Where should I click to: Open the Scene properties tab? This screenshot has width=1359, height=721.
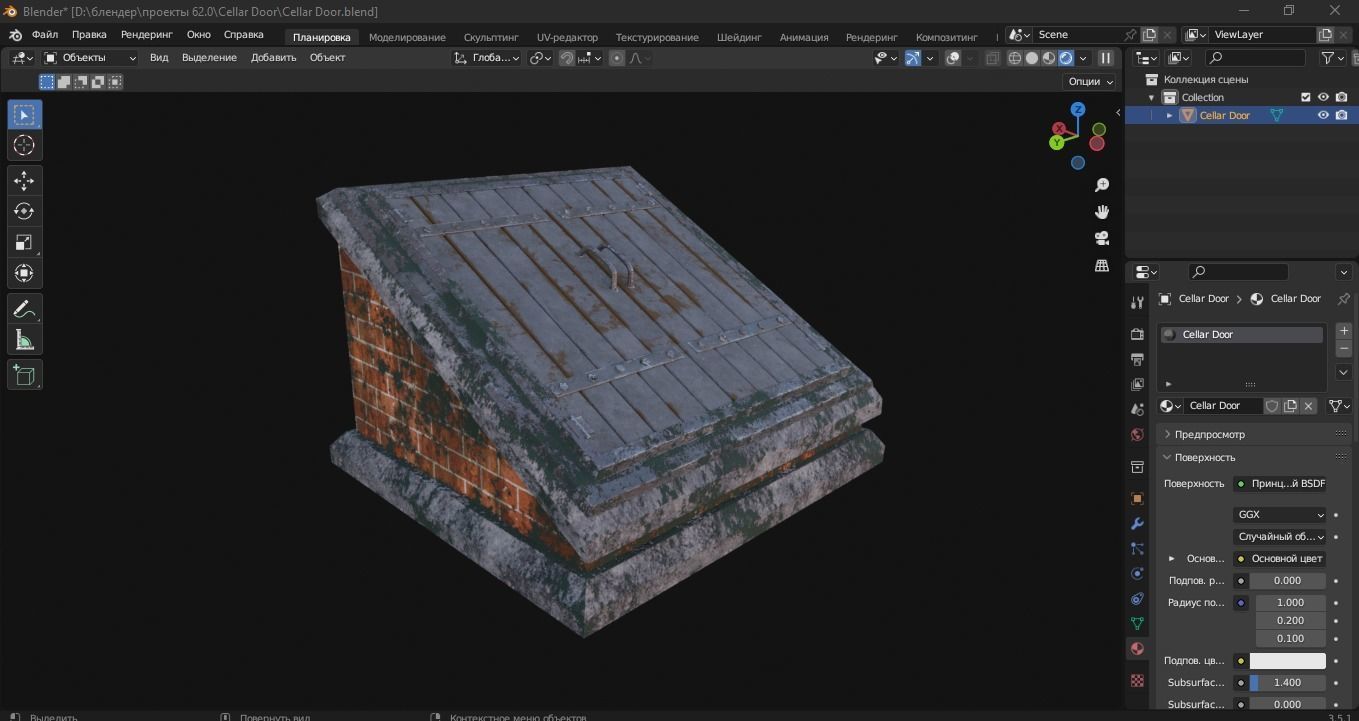click(x=1137, y=409)
